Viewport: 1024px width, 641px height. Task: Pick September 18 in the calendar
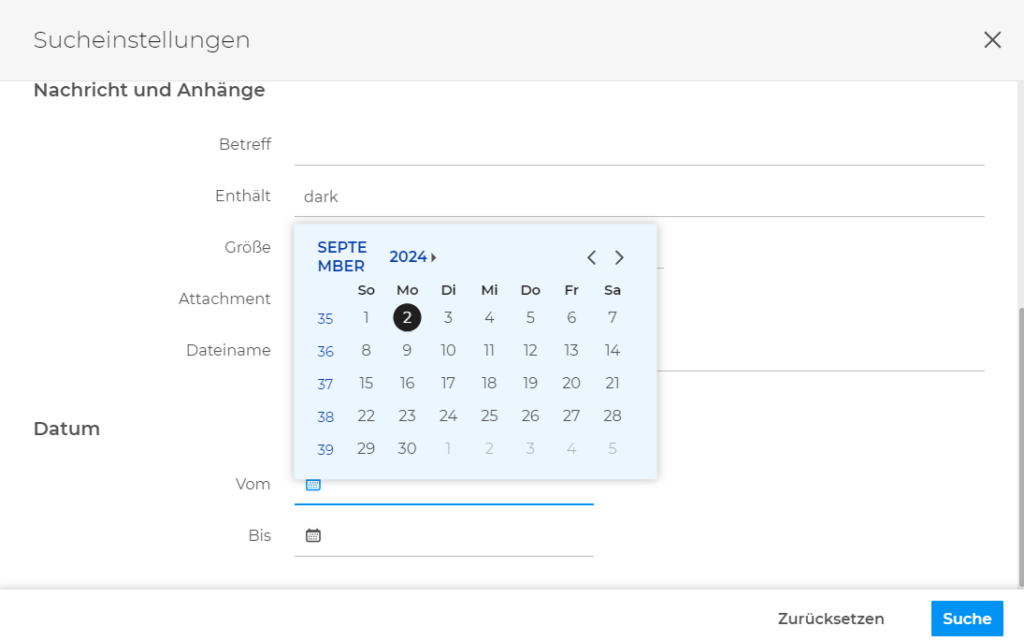489,383
